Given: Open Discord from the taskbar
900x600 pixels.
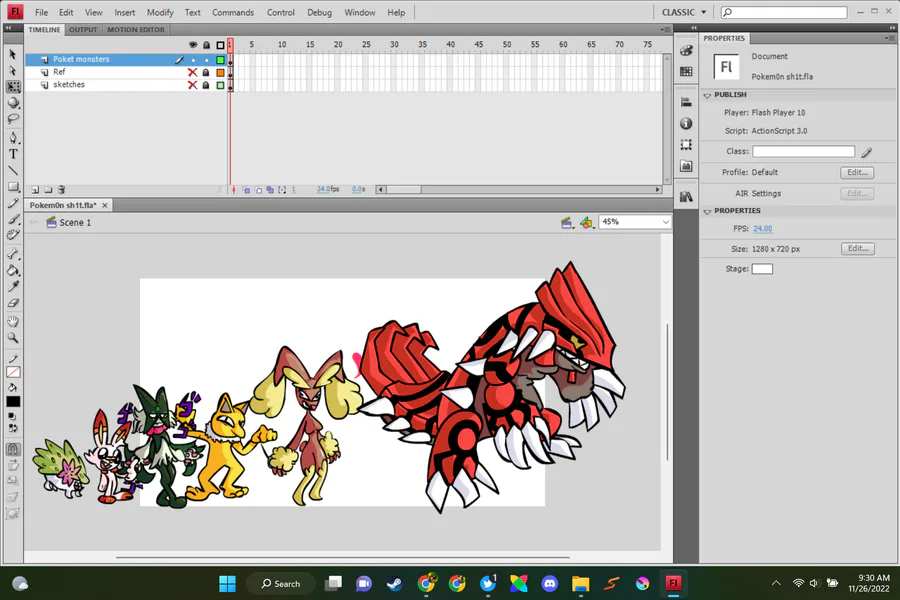Looking at the screenshot, I should coord(549,584).
